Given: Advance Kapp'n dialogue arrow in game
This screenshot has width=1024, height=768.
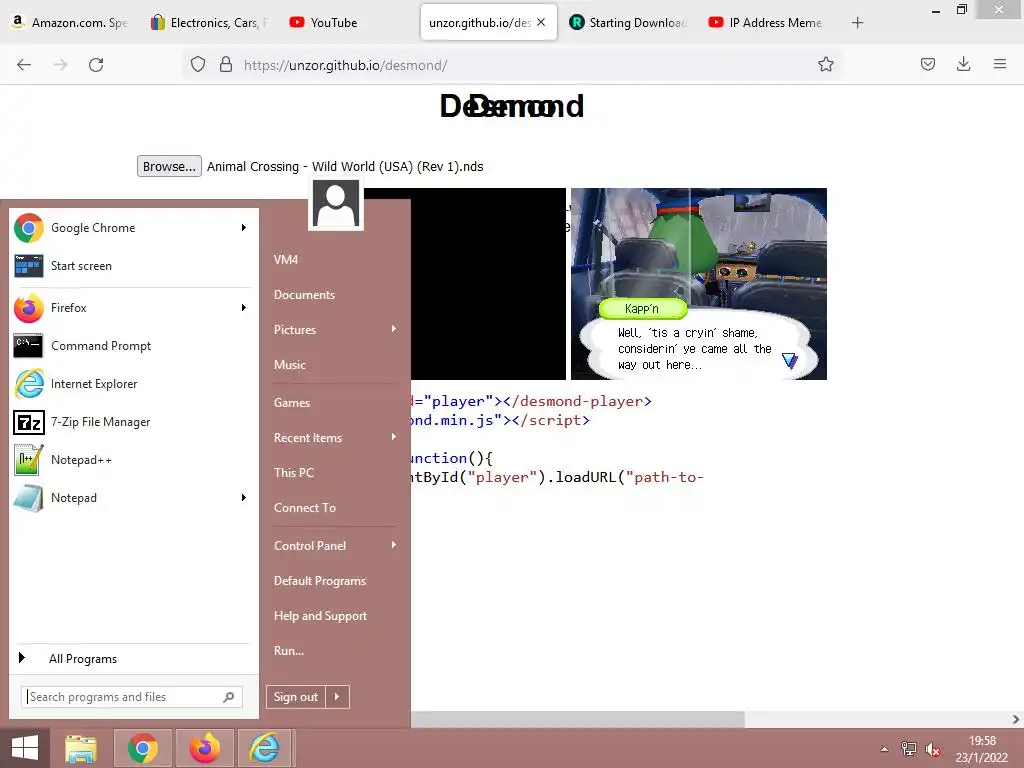Looking at the screenshot, I should pyautogui.click(x=790, y=360).
